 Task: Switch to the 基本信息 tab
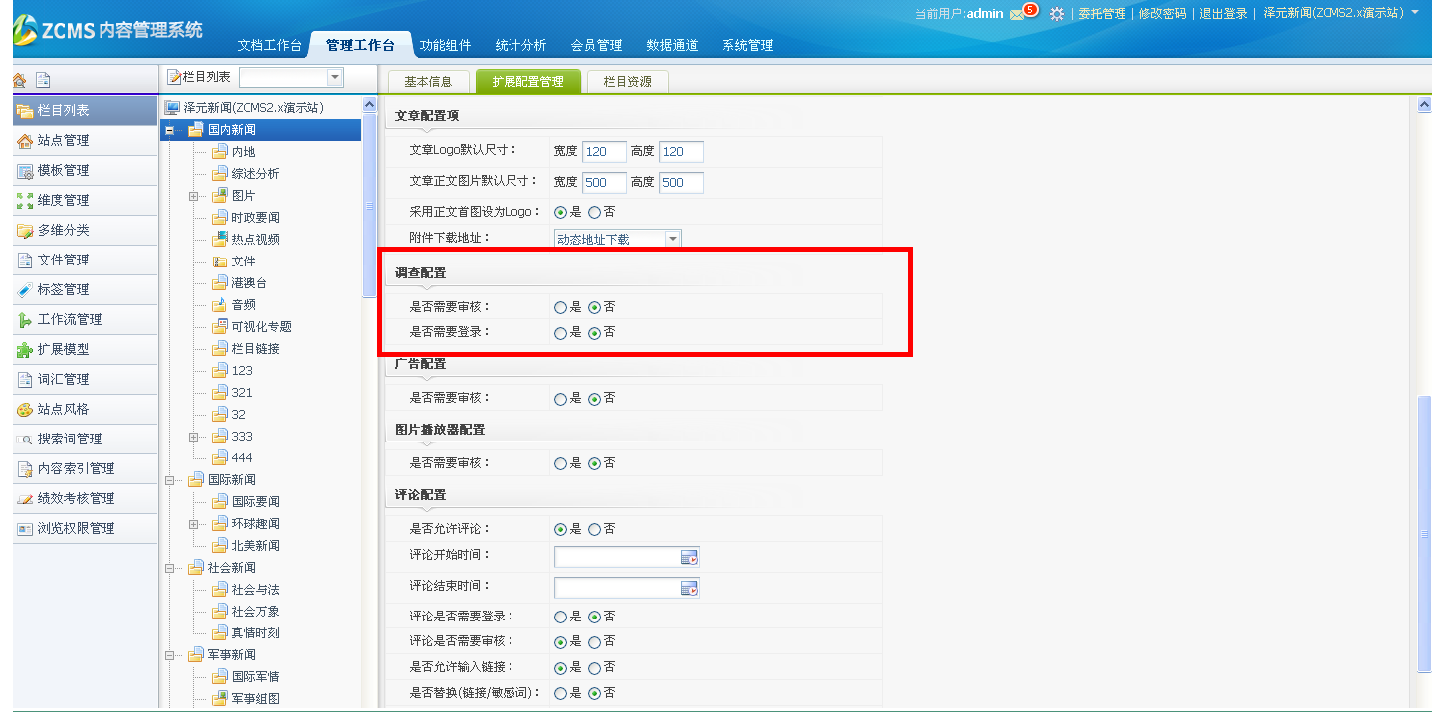point(428,82)
